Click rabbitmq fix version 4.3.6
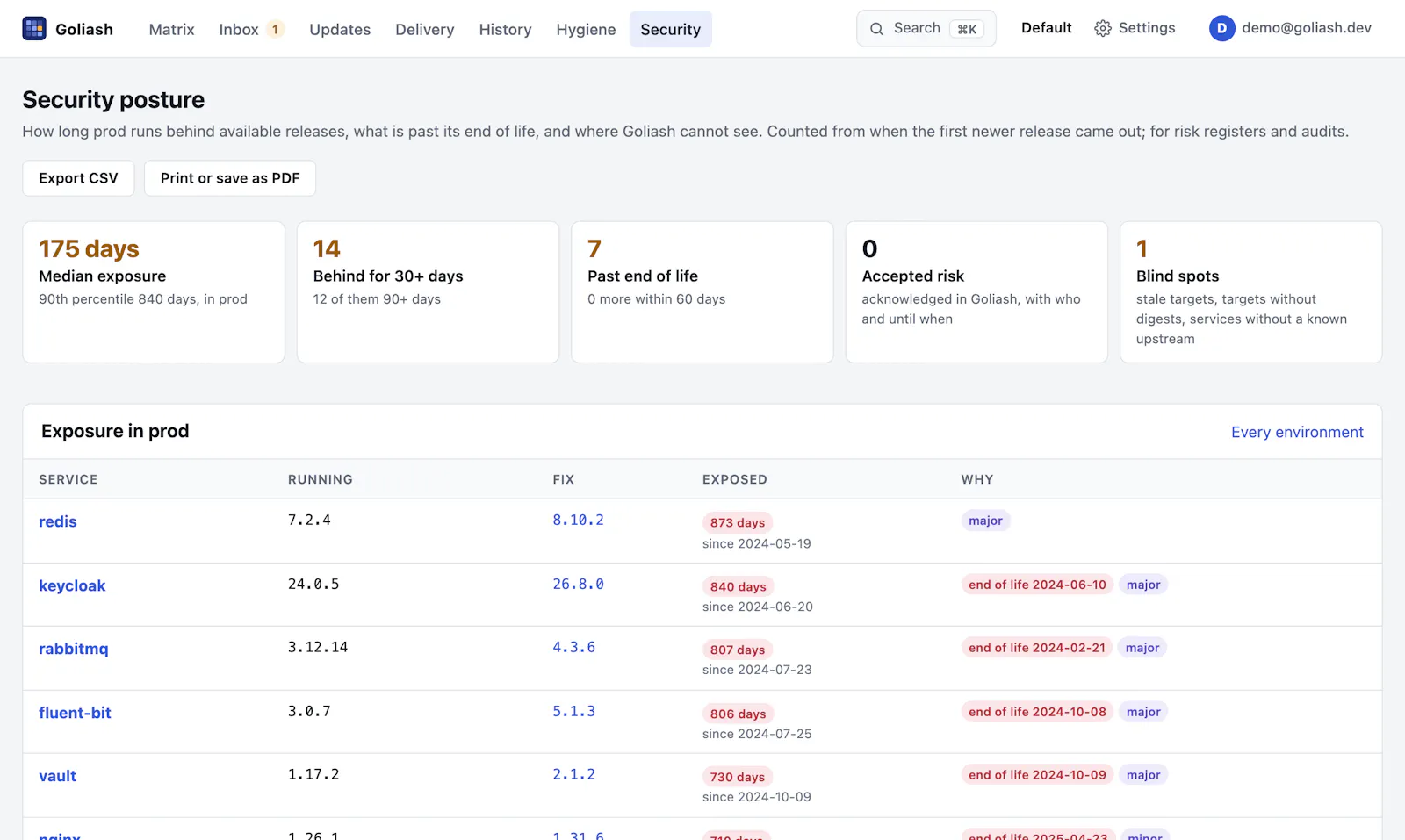This screenshot has width=1405, height=840. 573,647
